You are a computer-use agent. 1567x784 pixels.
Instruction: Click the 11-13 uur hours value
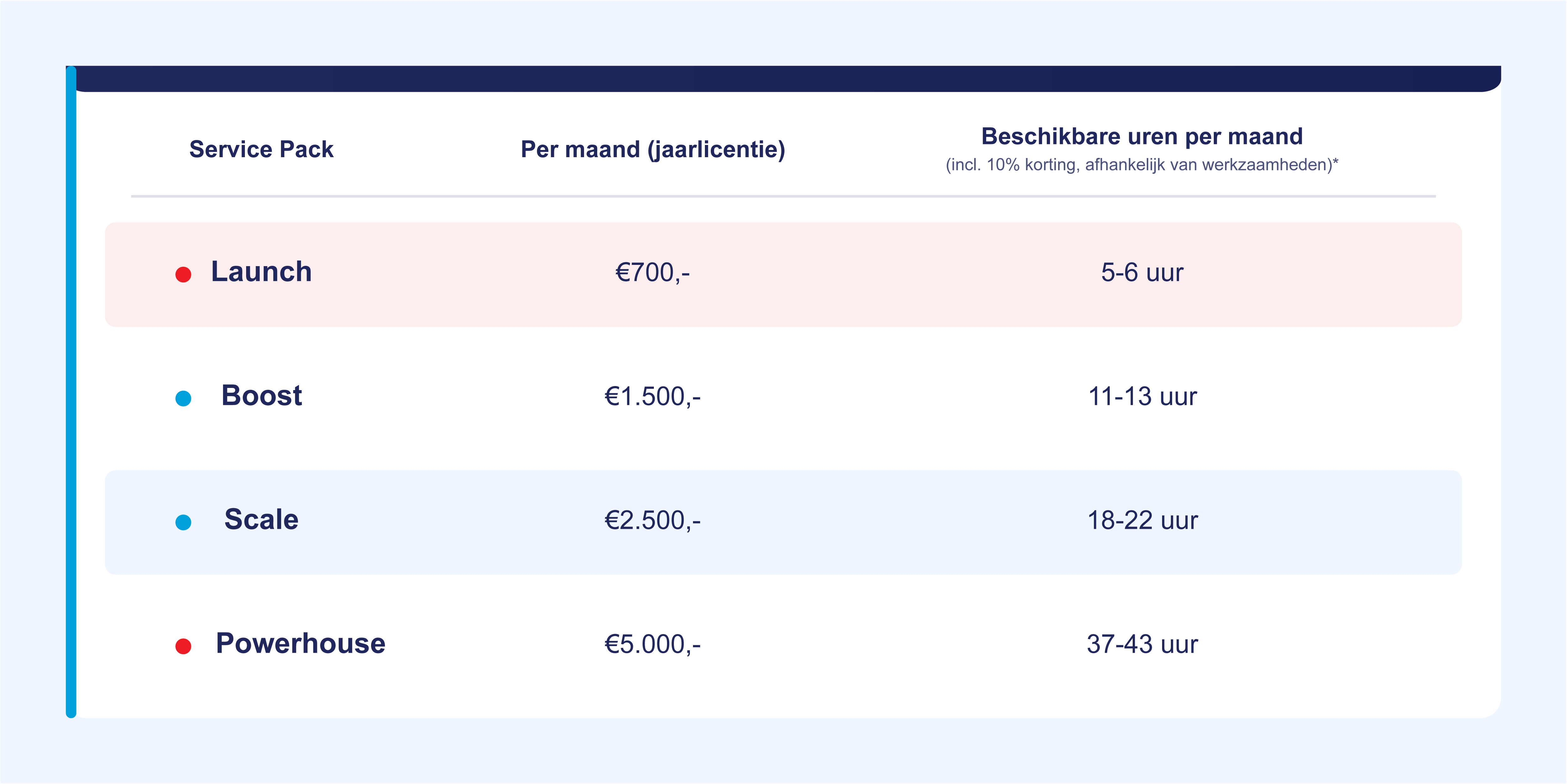(x=1142, y=397)
